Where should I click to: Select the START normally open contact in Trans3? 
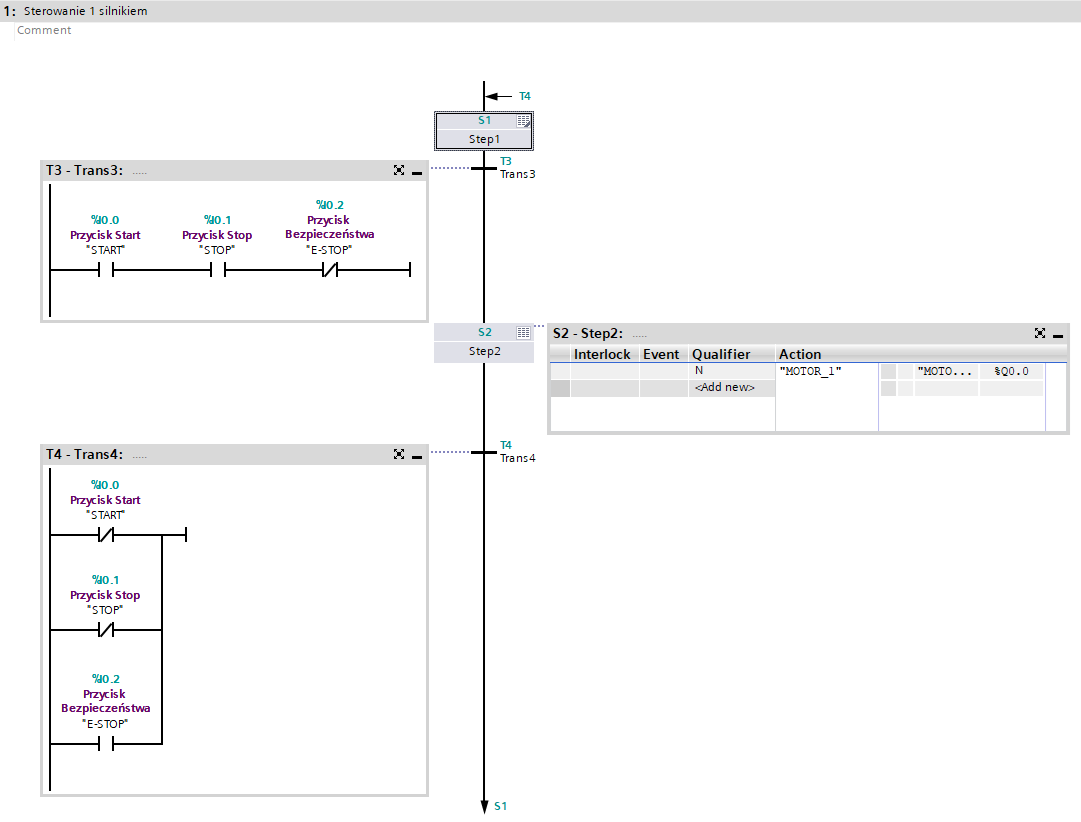(x=105, y=270)
